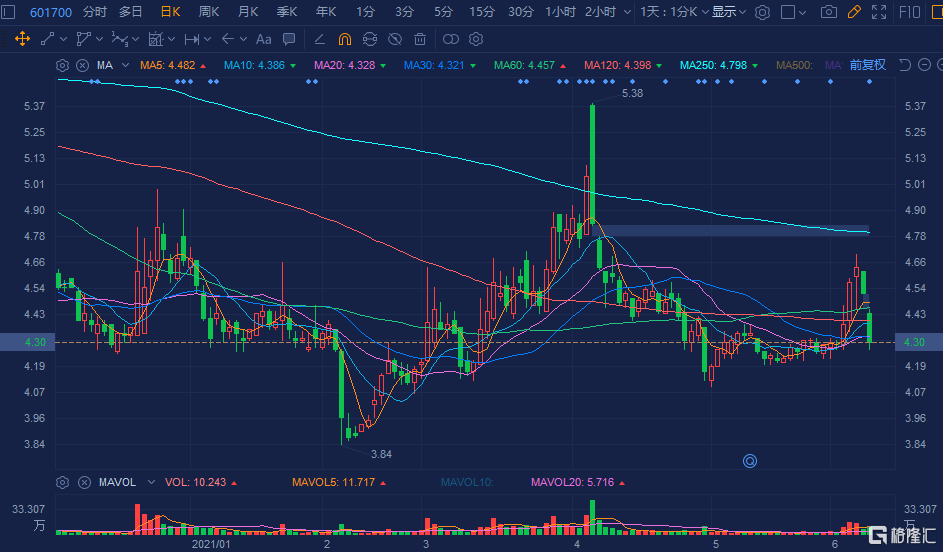Click the 601700 stock code
Image resolution: width=943 pixels, height=552 pixels.
[51, 12]
